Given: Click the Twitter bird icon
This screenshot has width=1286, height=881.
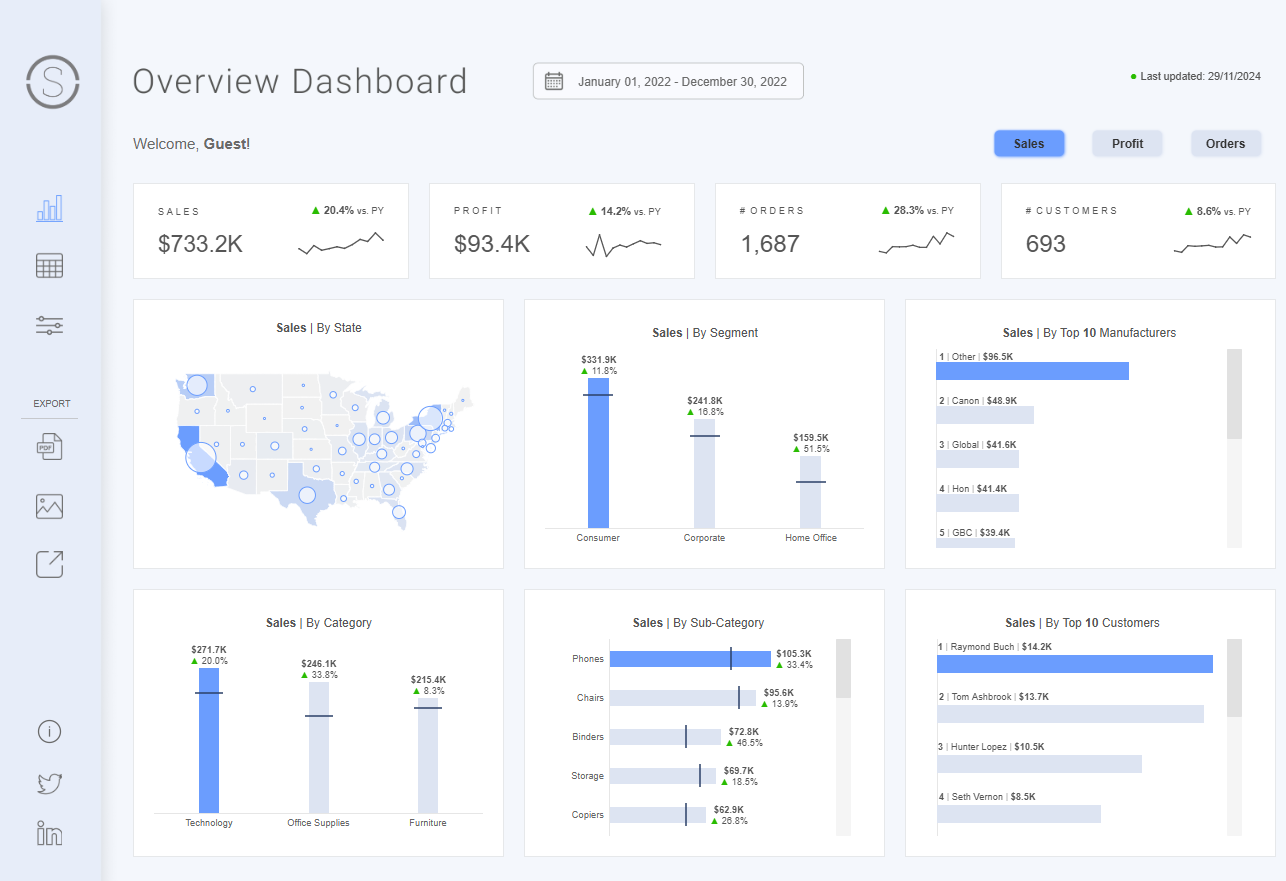Looking at the screenshot, I should (49, 783).
